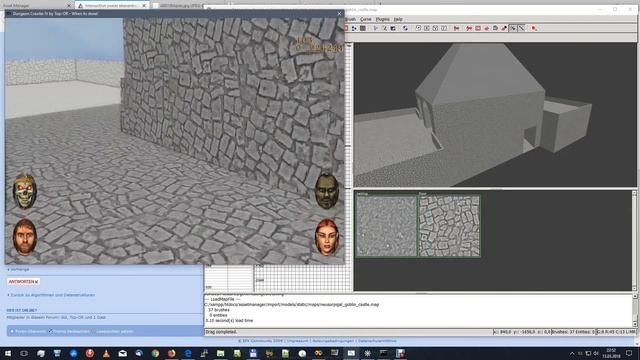
Task: Open VLC media player from the taskbar
Action: (x=106, y=353)
